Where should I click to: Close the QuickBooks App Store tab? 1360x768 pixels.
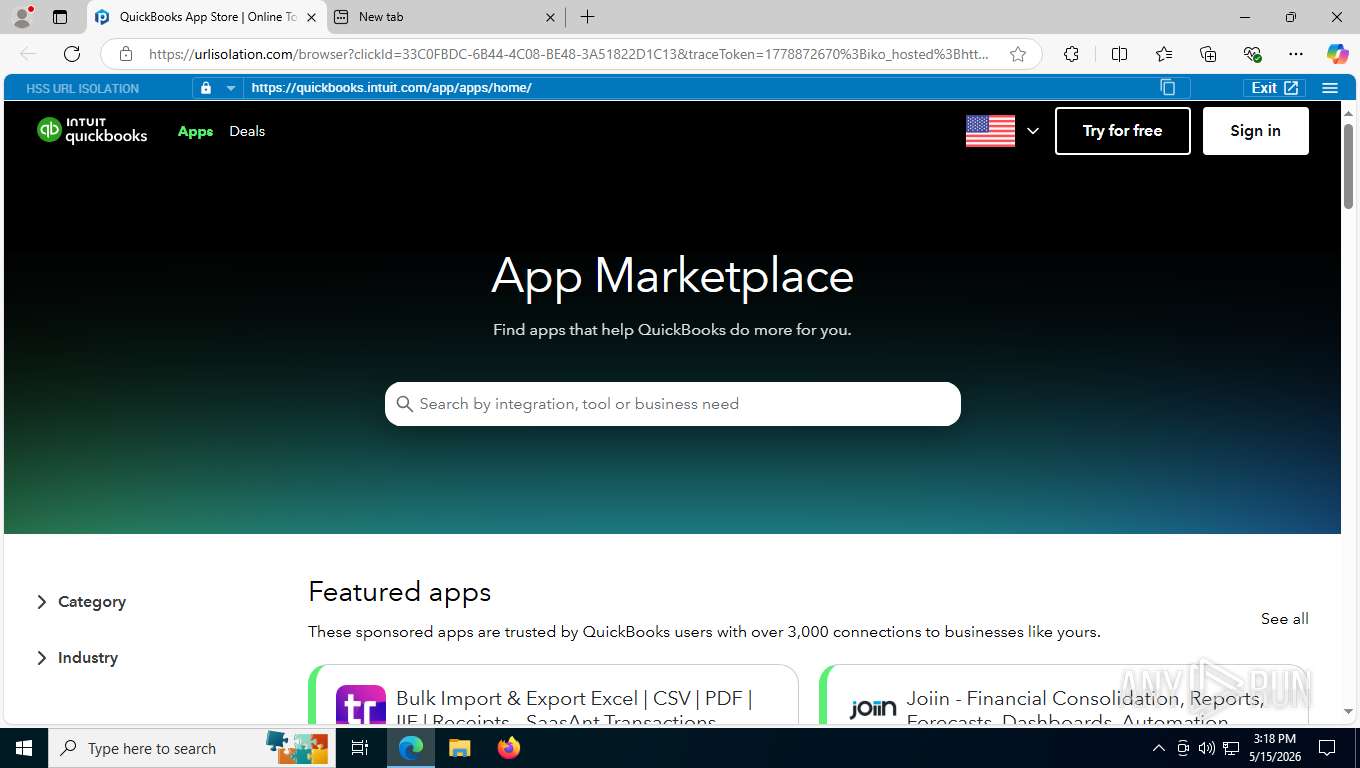pyautogui.click(x=311, y=17)
